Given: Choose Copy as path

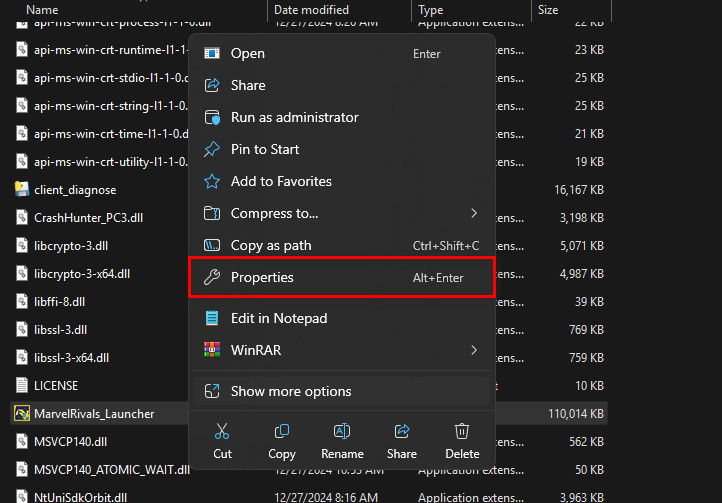Looking at the screenshot, I should click(x=342, y=245).
